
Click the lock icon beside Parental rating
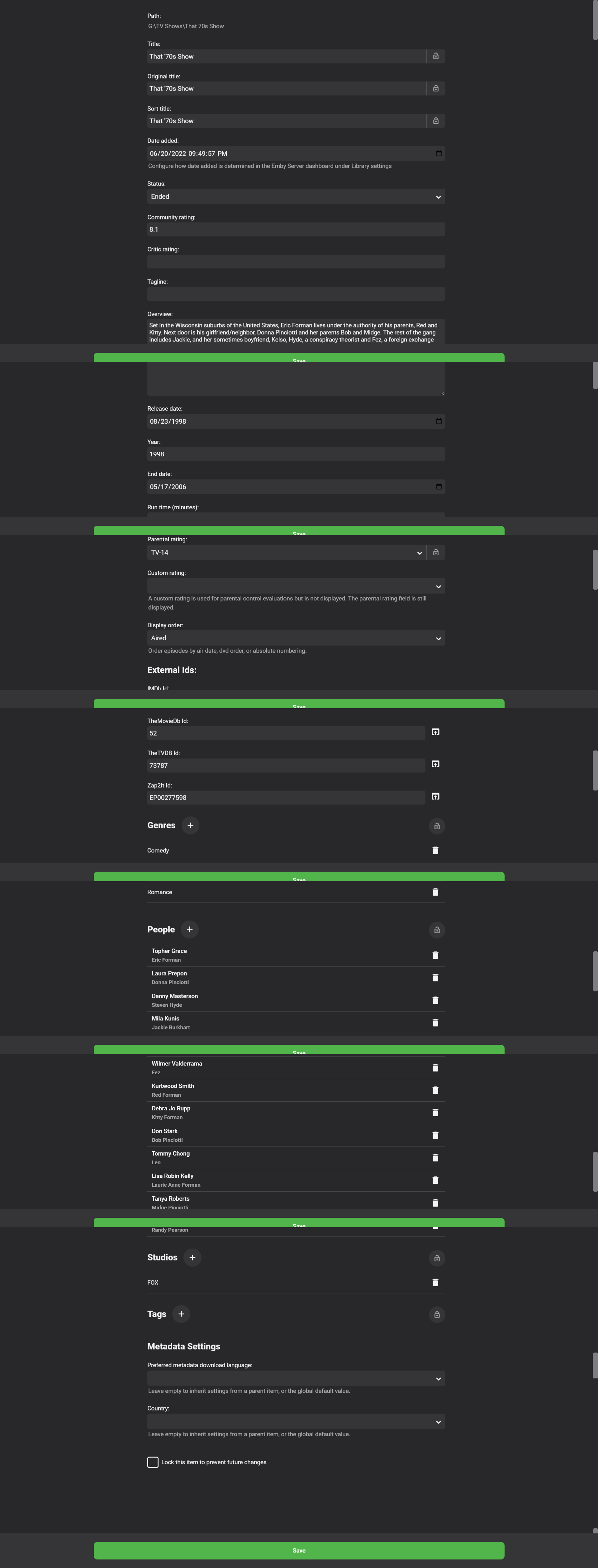435,552
